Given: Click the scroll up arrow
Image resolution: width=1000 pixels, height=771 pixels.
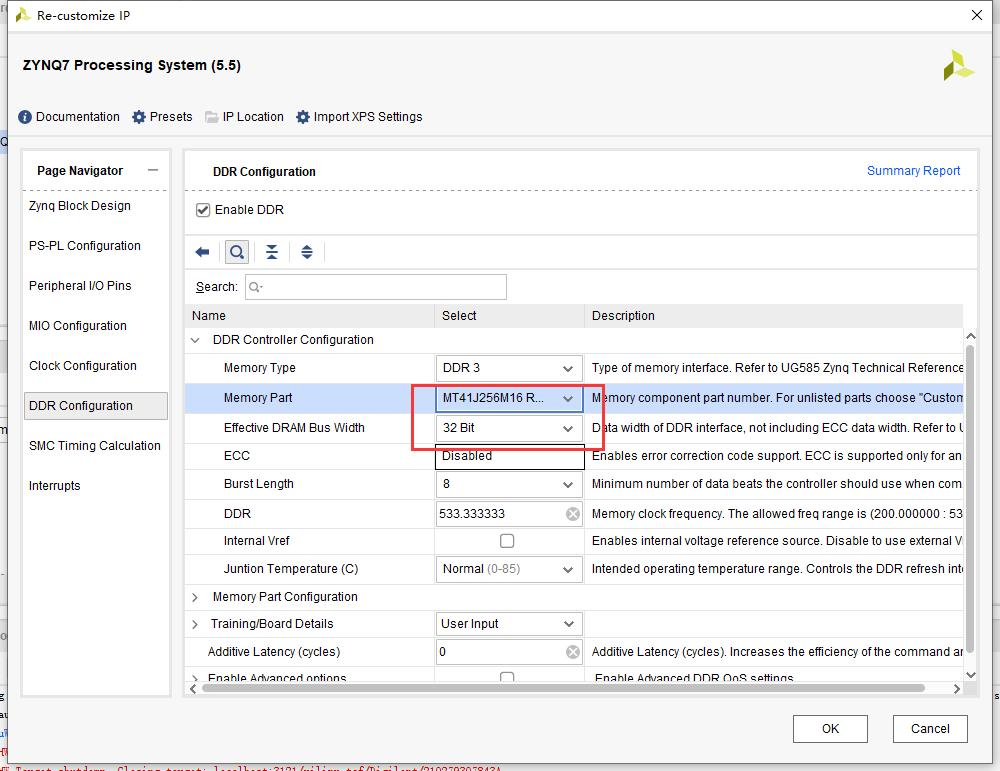Looking at the screenshot, I should (x=971, y=336).
